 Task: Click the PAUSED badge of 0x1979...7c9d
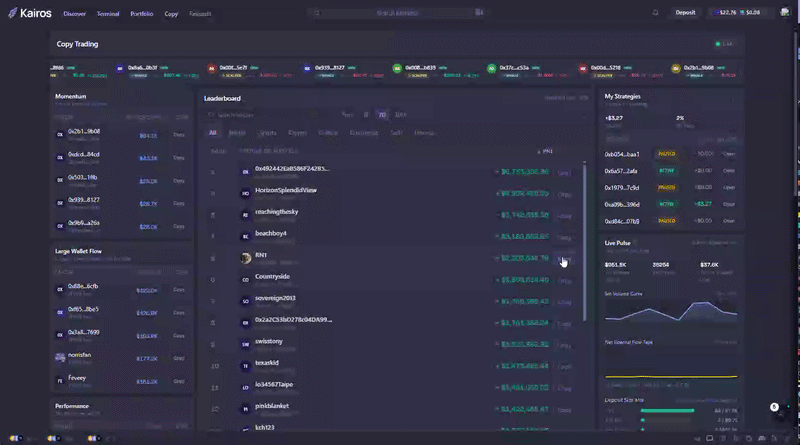pos(666,187)
